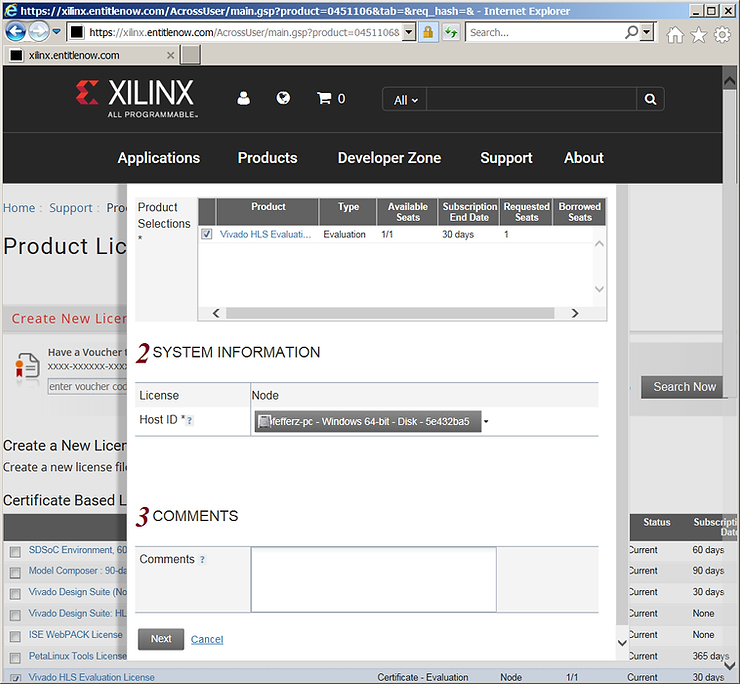Click the Available Seats column header
Viewport: 740px width, 684px height.
click(408, 212)
